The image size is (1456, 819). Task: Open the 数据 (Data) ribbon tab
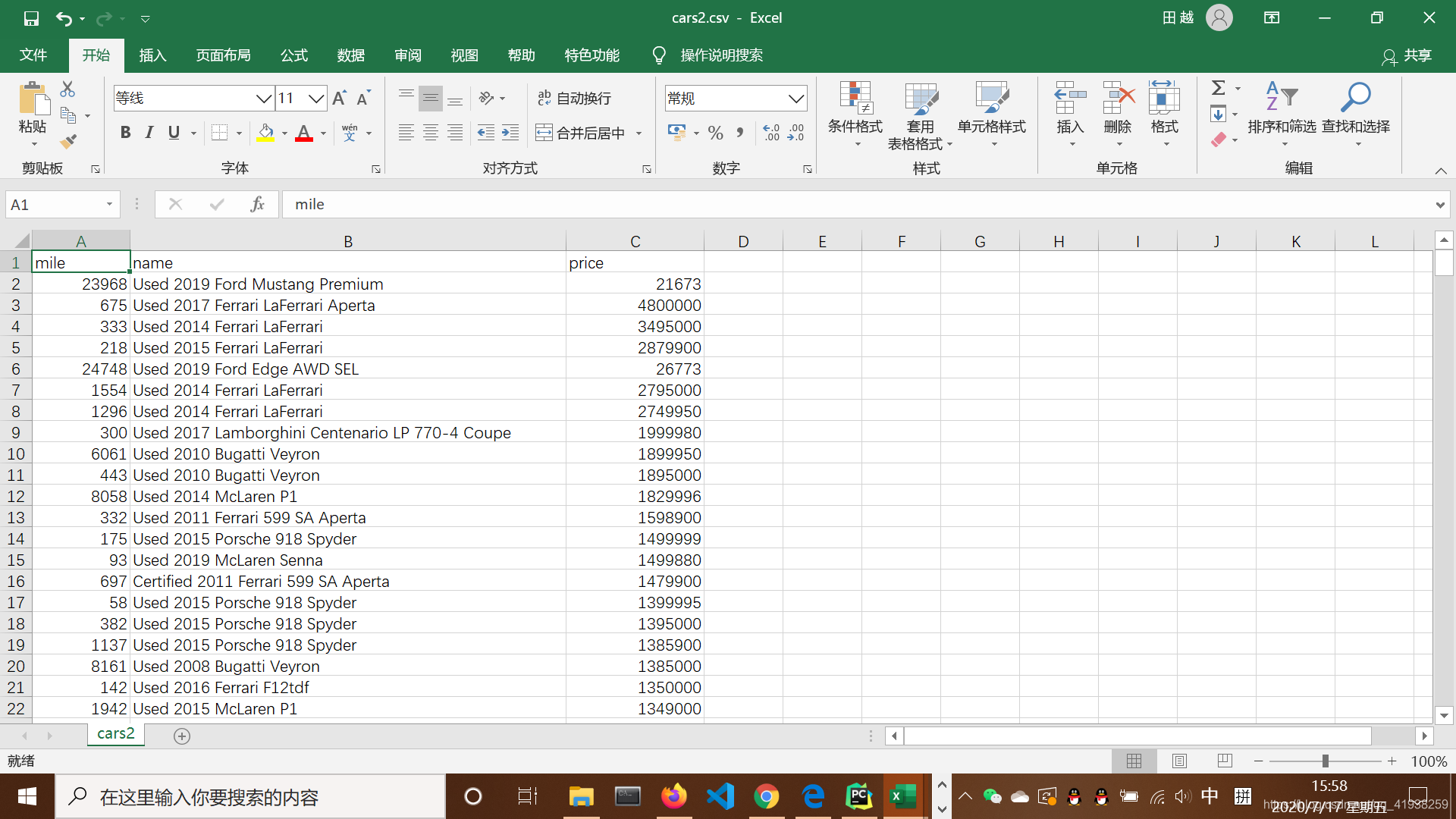351,55
